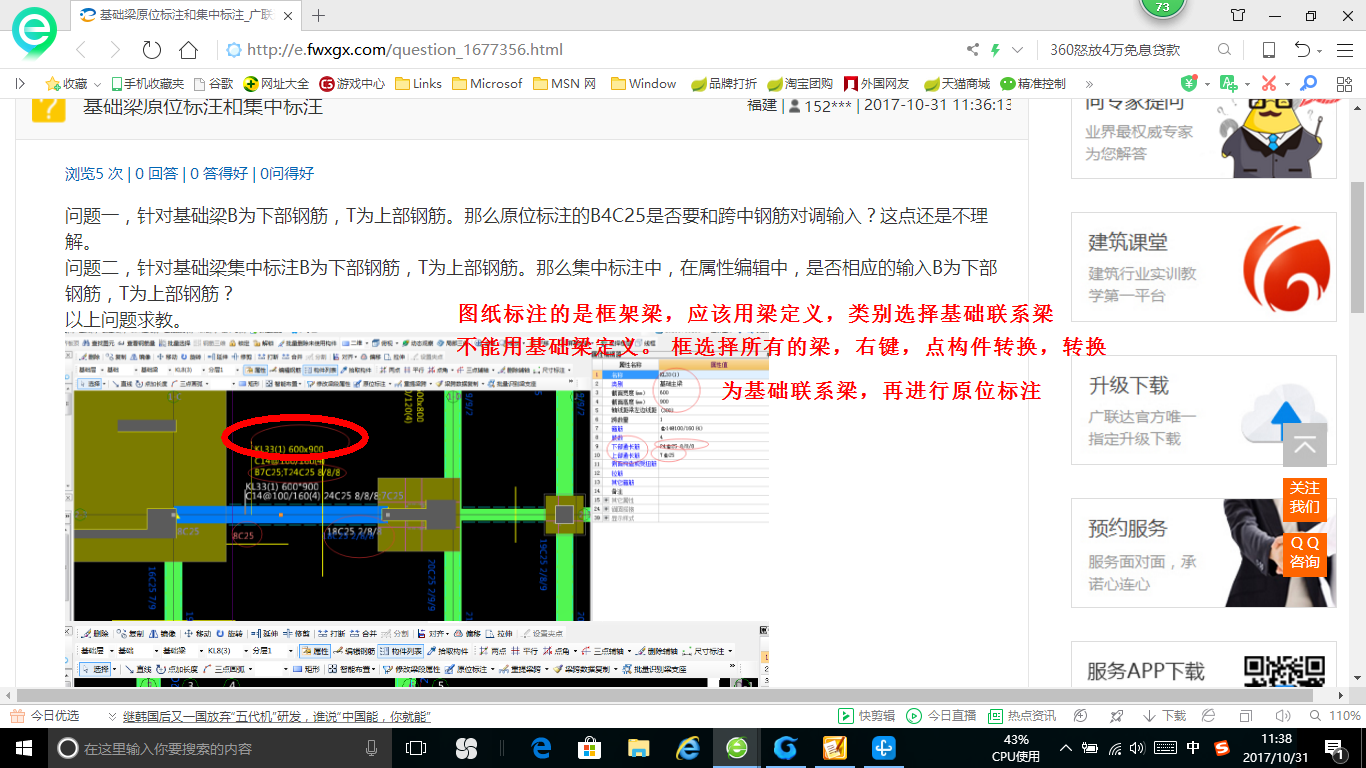Click the back-to-top arrow button

[1305, 445]
